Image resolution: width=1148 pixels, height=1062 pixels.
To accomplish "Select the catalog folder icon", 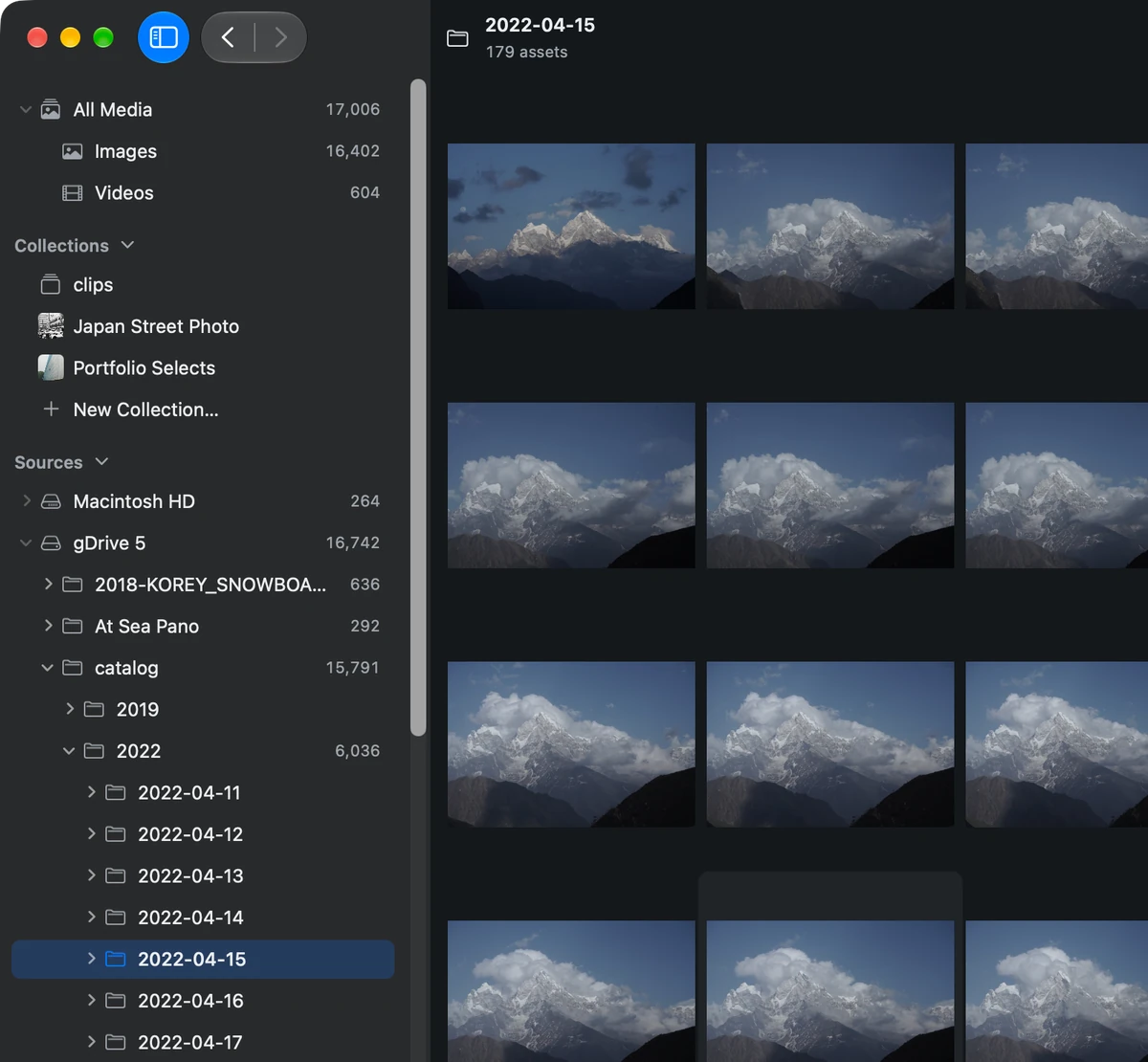I will [x=73, y=668].
